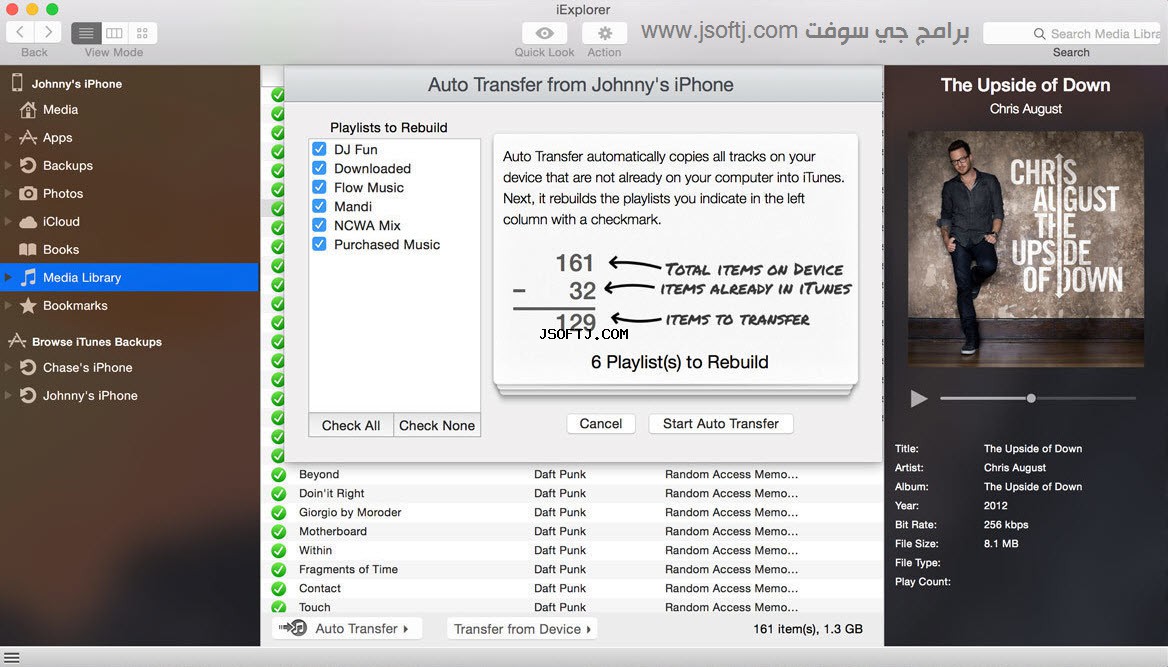Uncheck the Flow Music playlist
The width and height of the screenshot is (1168, 667).
pyautogui.click(x=319, y=186)
